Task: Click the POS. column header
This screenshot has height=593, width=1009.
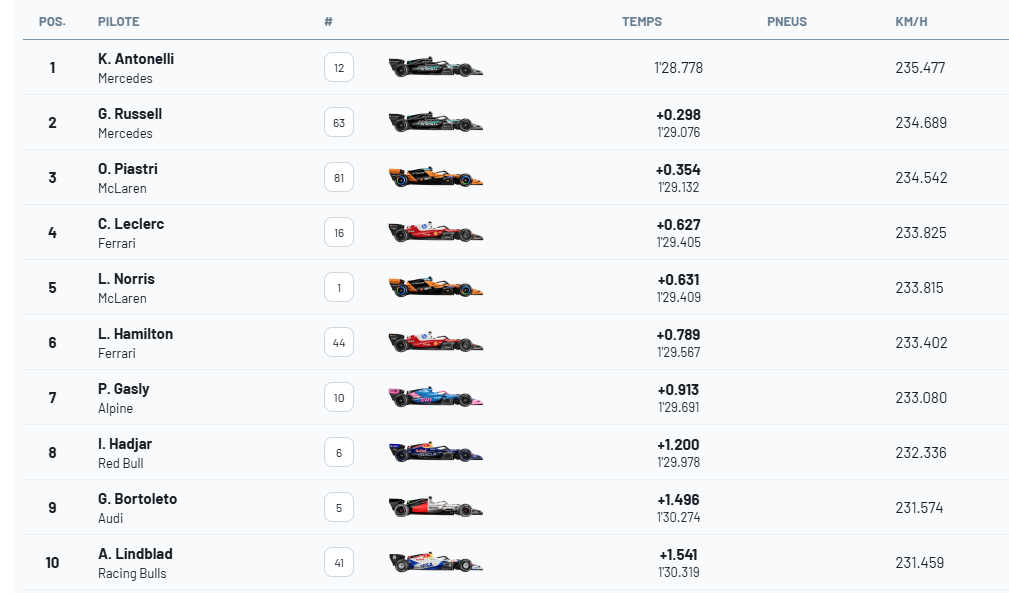Action: pos(52,22)
